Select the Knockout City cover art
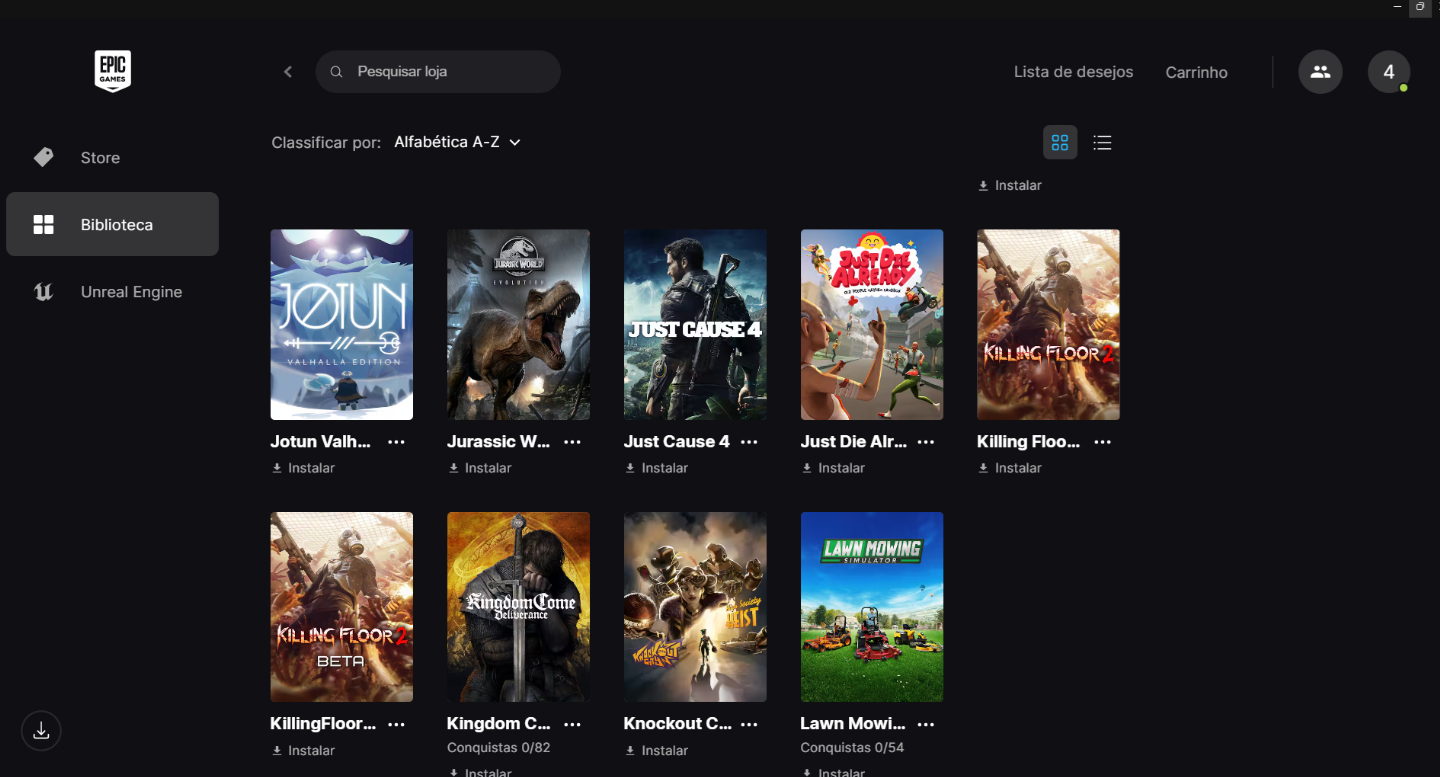This screenshot has height=777, width=1440. (x=695, y=607)
